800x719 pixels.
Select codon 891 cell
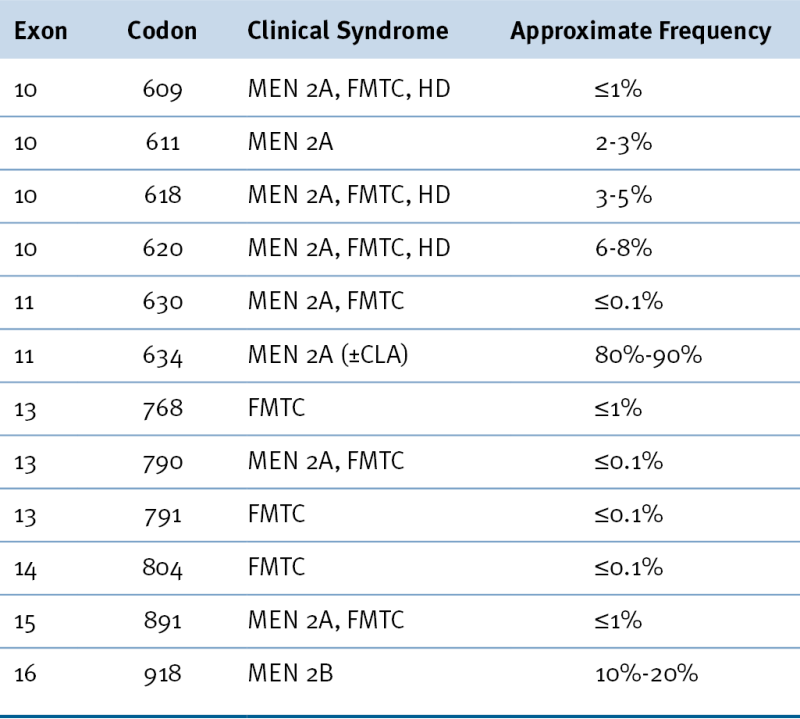click(162, 621)
